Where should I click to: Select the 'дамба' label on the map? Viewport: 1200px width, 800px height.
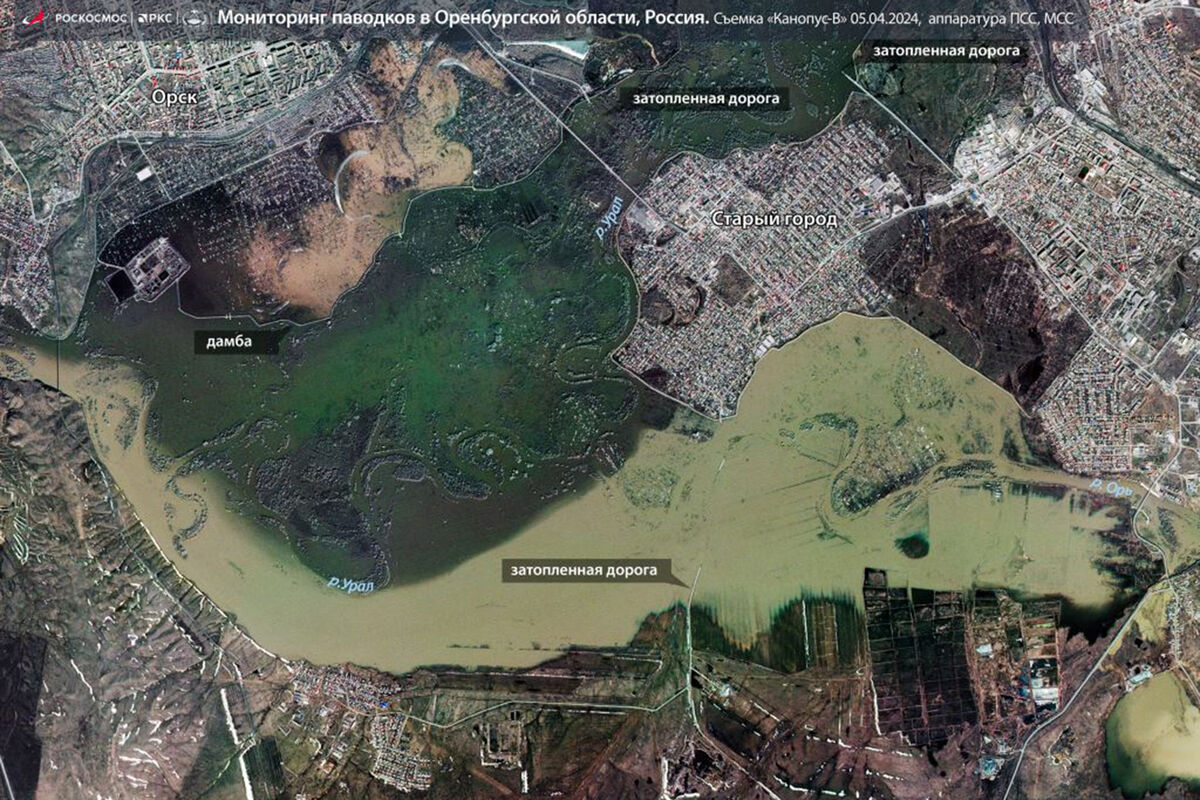pos(229,342)
